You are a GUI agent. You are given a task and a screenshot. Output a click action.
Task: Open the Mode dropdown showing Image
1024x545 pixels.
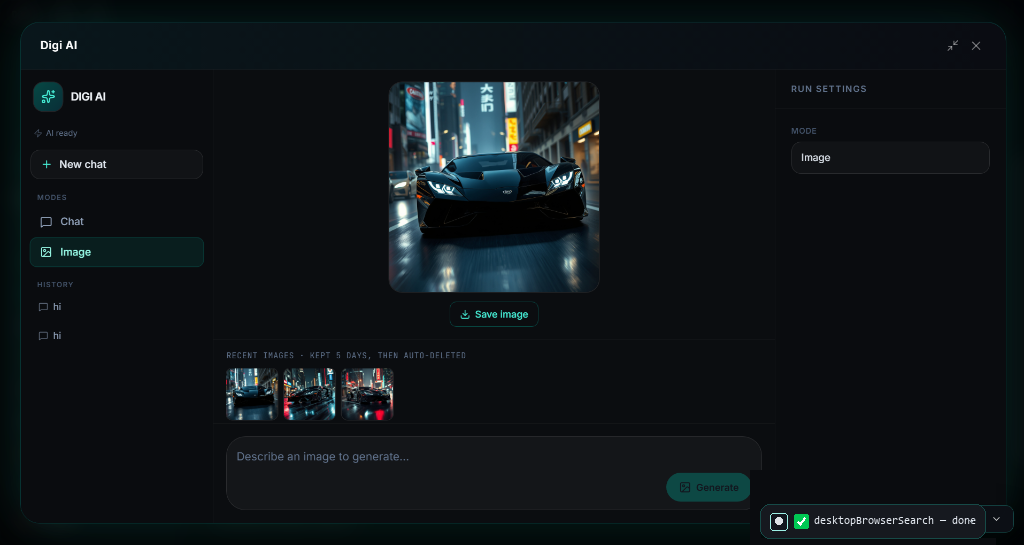click(890, 158)
